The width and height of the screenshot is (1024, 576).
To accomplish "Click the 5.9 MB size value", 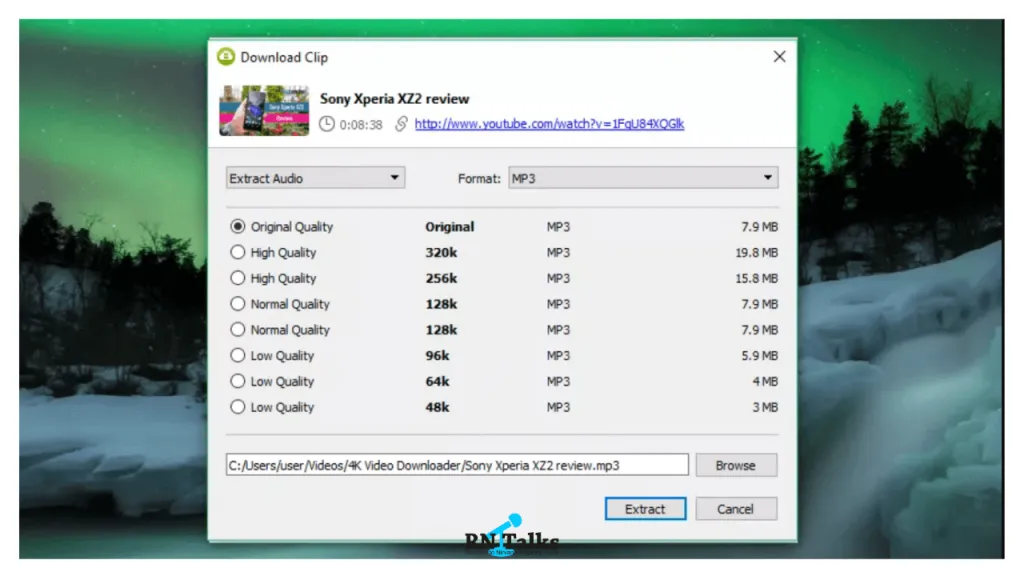I will click(x=760, y=355).
